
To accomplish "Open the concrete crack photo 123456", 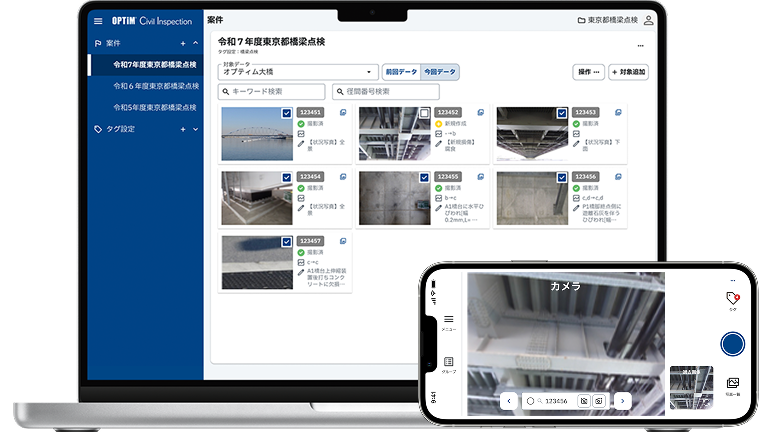I will pos(532,198).
